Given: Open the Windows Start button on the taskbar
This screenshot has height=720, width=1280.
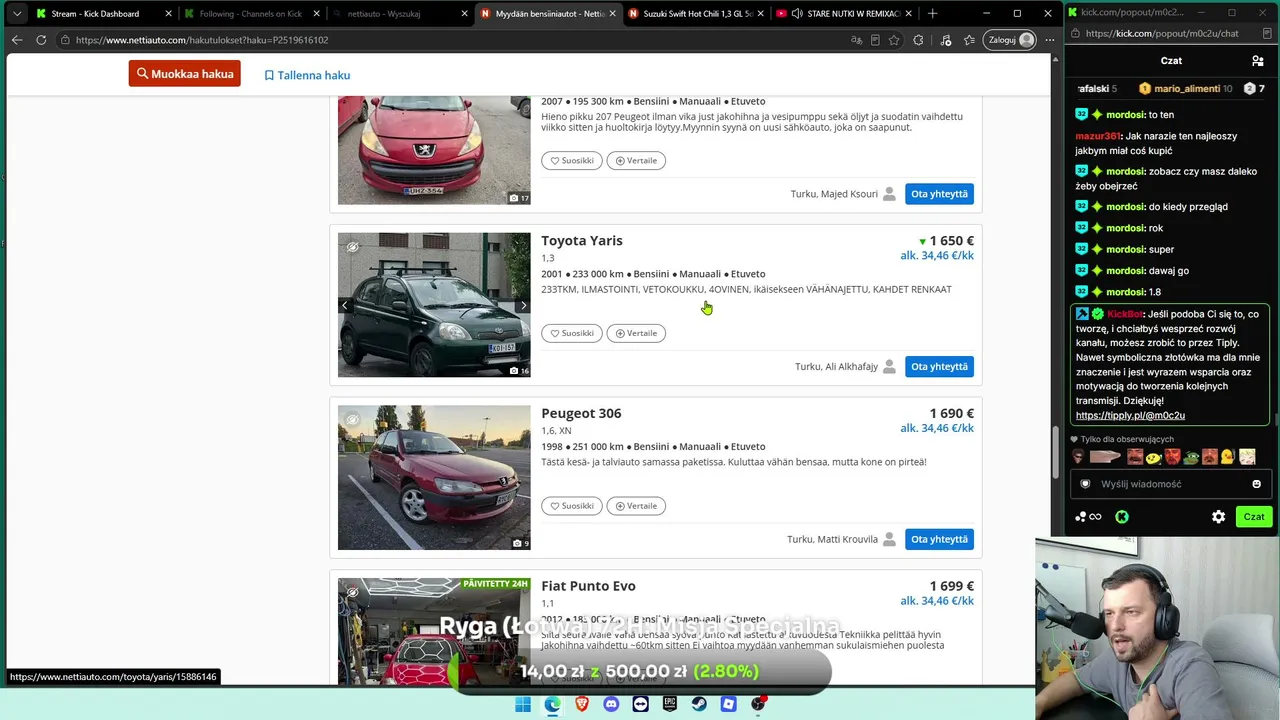Looking at the screenshot, I should [523, 704].
